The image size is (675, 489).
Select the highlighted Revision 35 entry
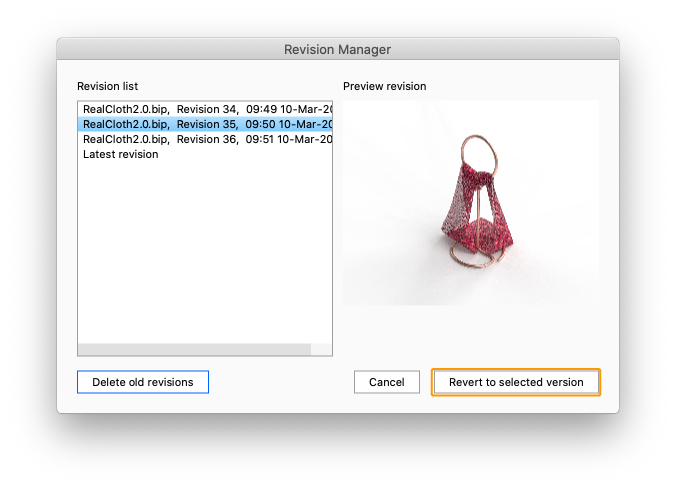(x=205, y=125)
